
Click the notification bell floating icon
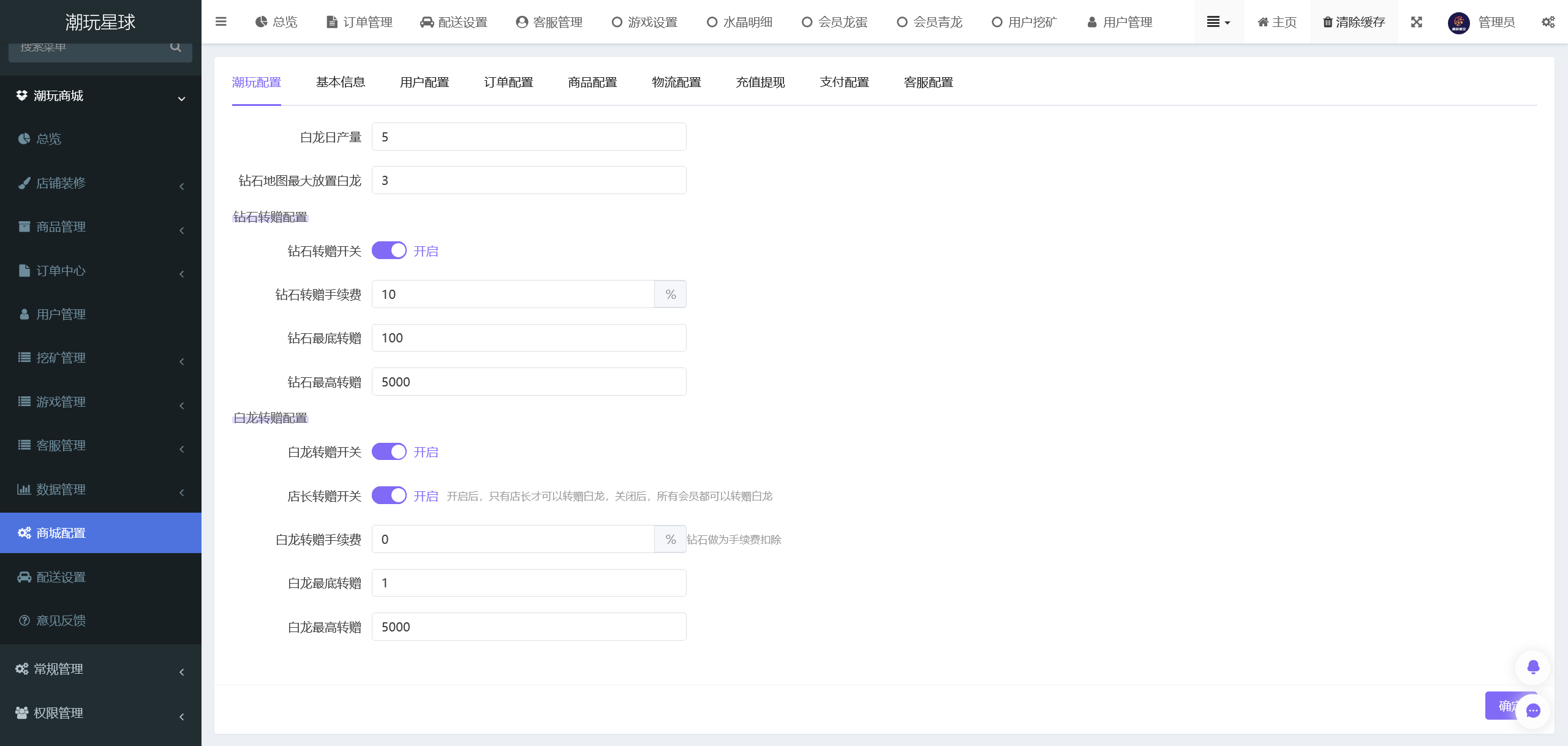pos(1532,667)
